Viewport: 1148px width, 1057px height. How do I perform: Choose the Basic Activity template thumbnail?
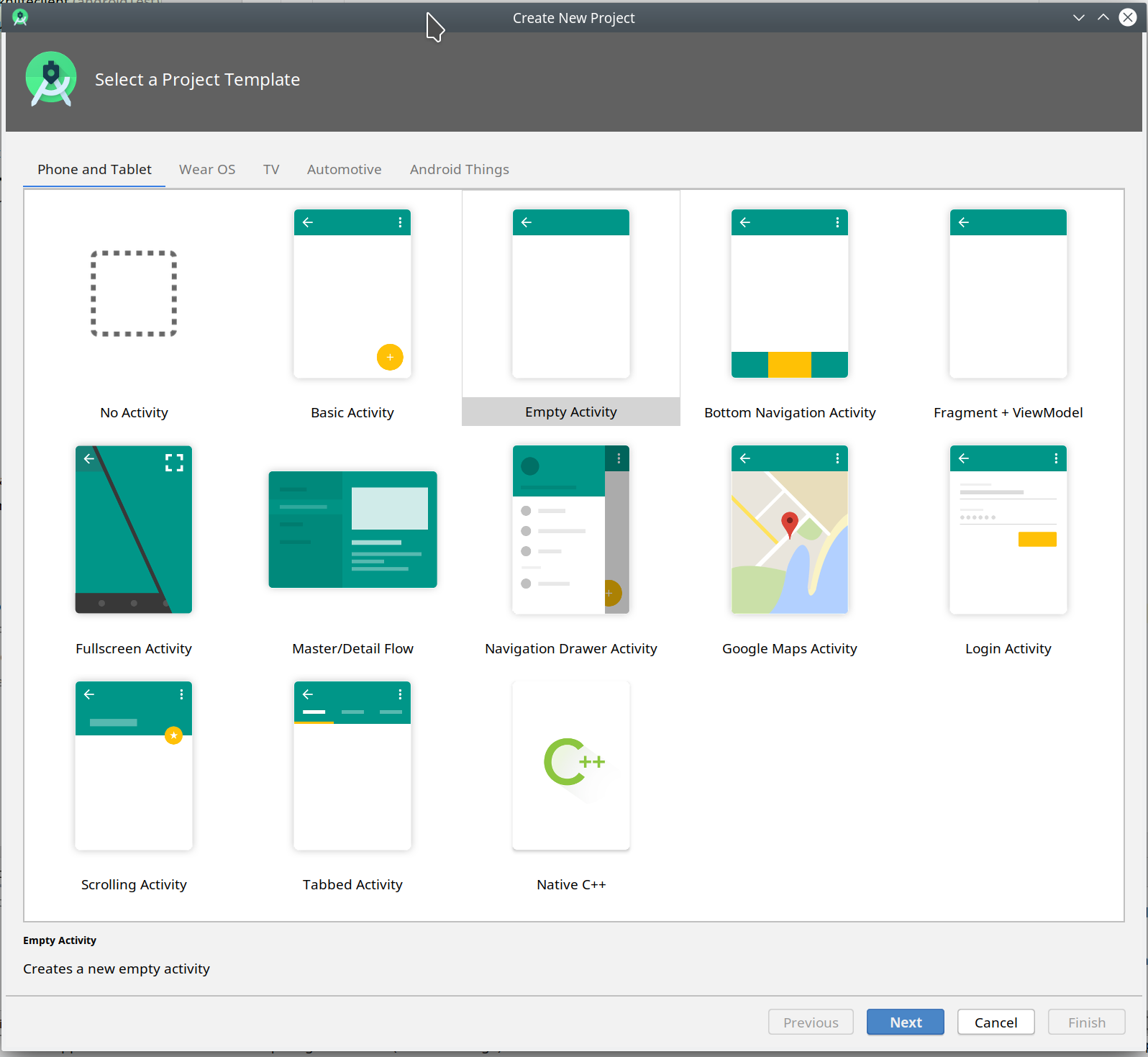click(x=352, y=294)
